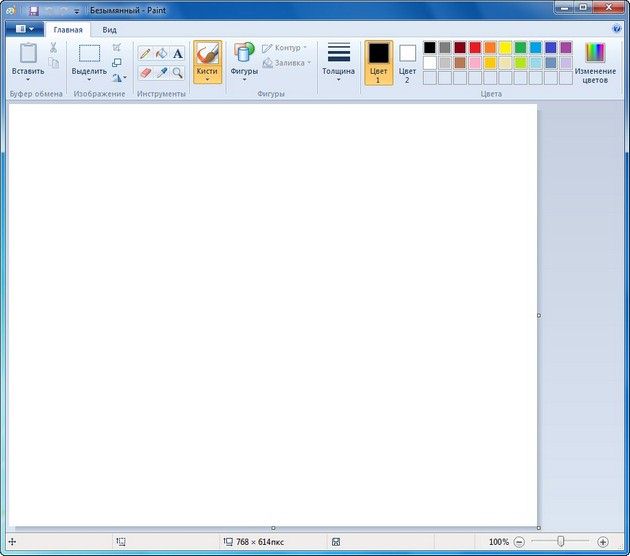The width and height of the screenshot is (630, 556).
Task: Click the zoom in plus button
Action: [x=602, y=542]
